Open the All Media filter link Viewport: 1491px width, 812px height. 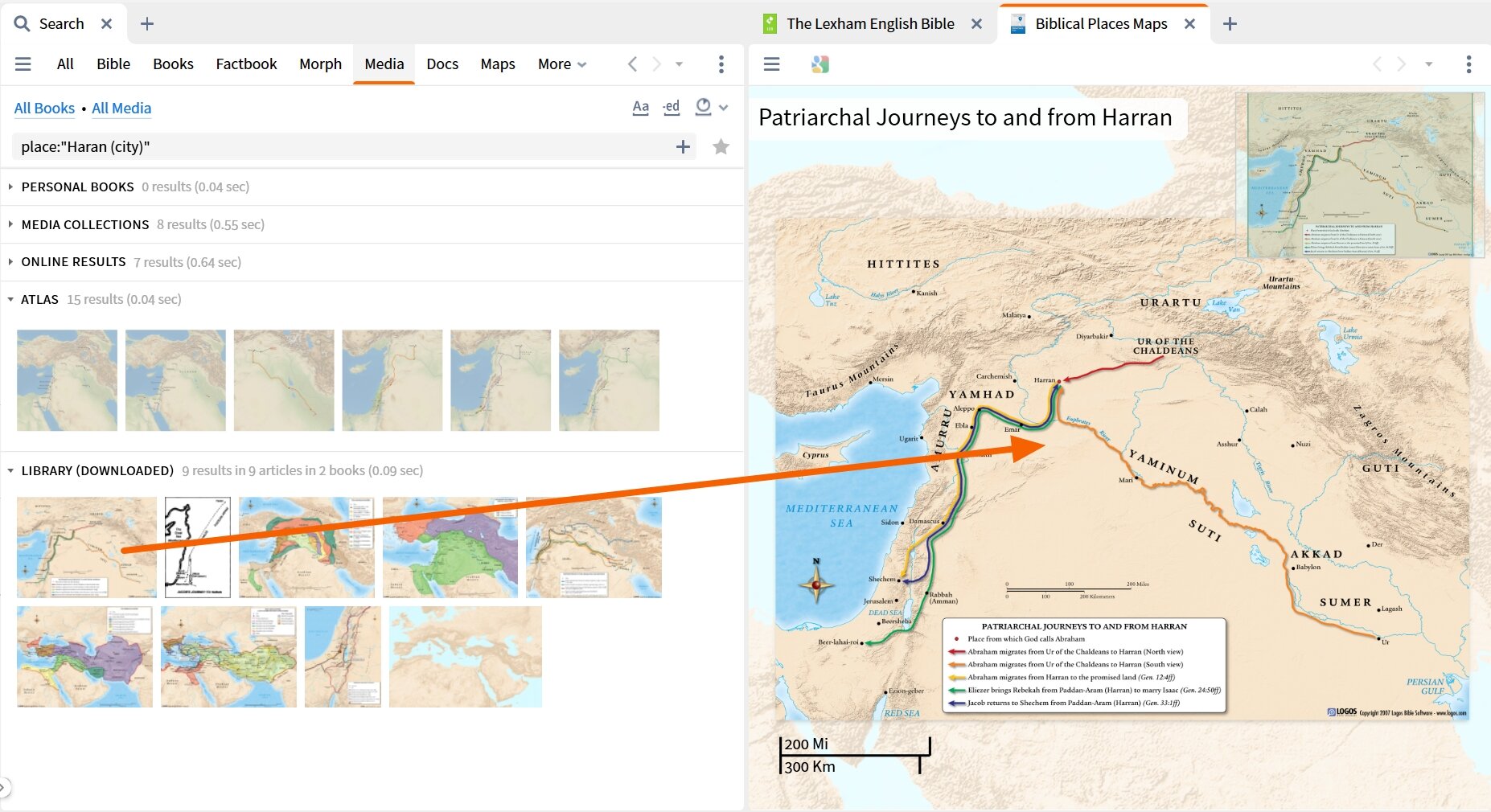pyautogui.click(x=121, y=108)
